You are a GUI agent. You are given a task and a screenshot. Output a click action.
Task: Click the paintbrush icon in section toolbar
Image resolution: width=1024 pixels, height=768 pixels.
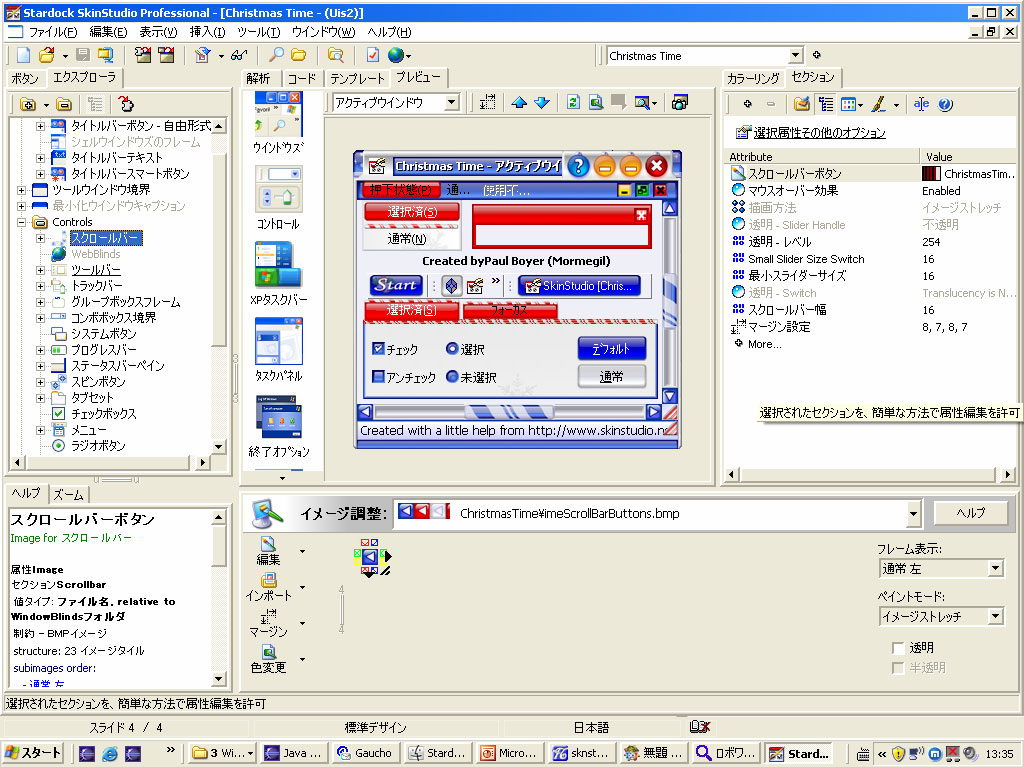(878, 104)
